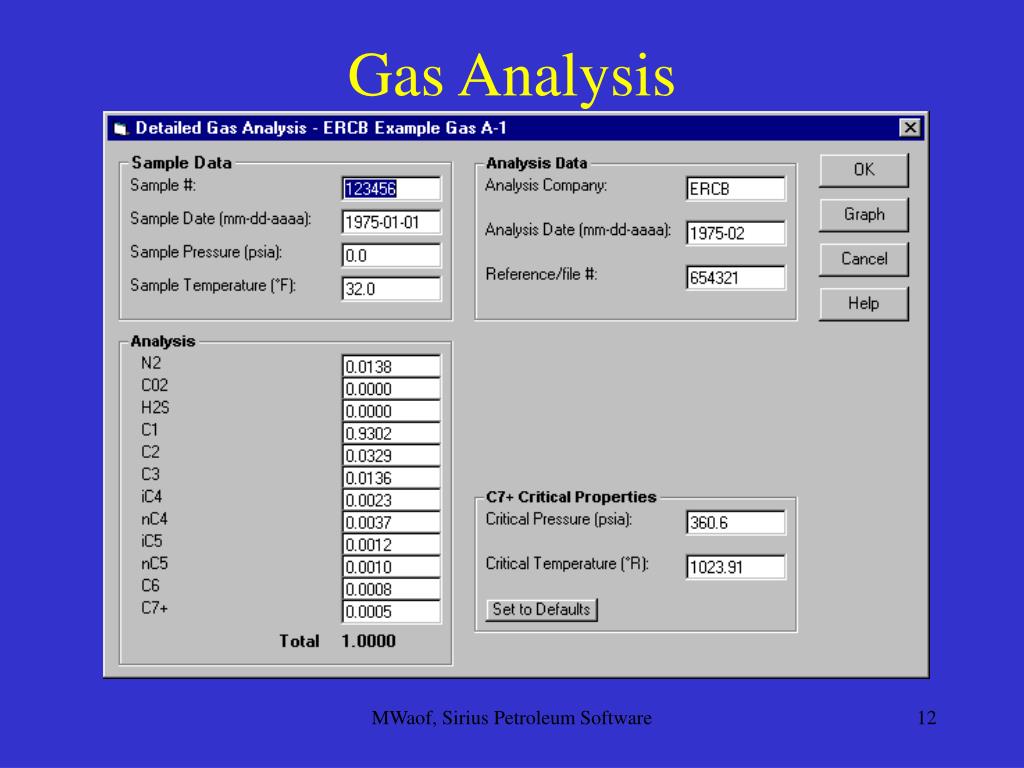Click the 'C7+' component label

(154, 608)
